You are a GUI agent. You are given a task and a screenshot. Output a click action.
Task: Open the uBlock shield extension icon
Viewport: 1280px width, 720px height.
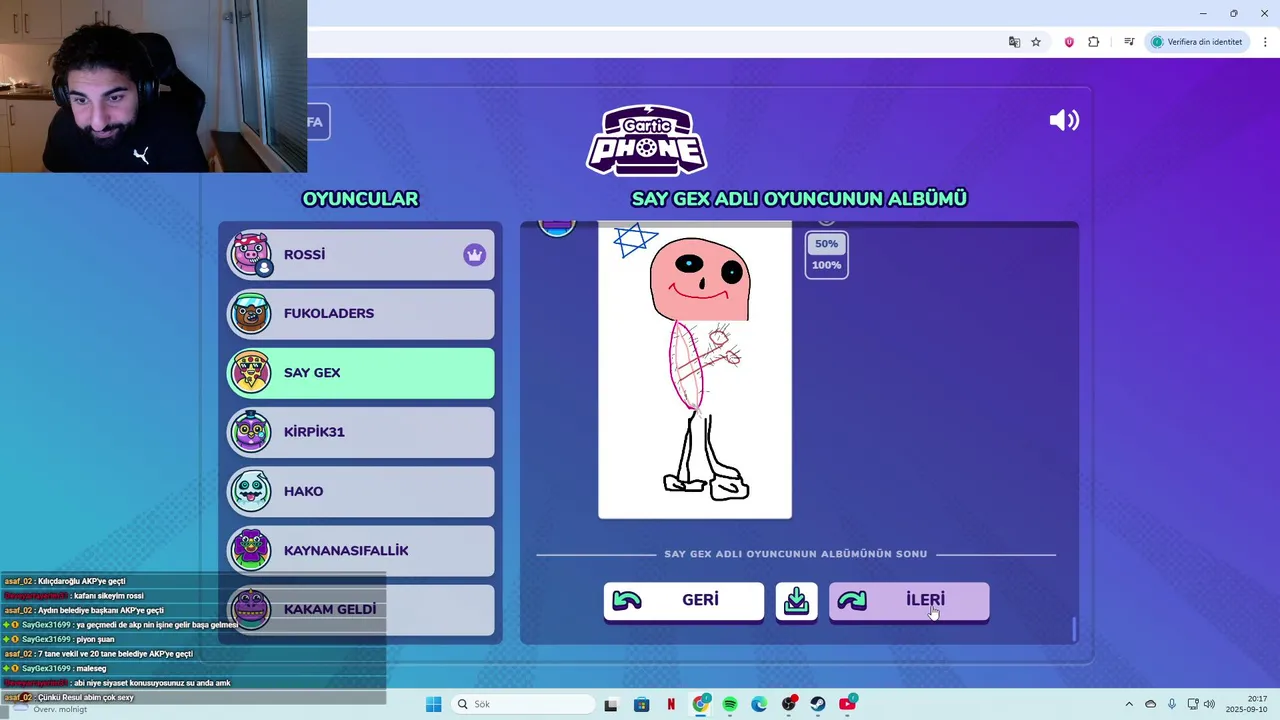(x=1069, y=42)
